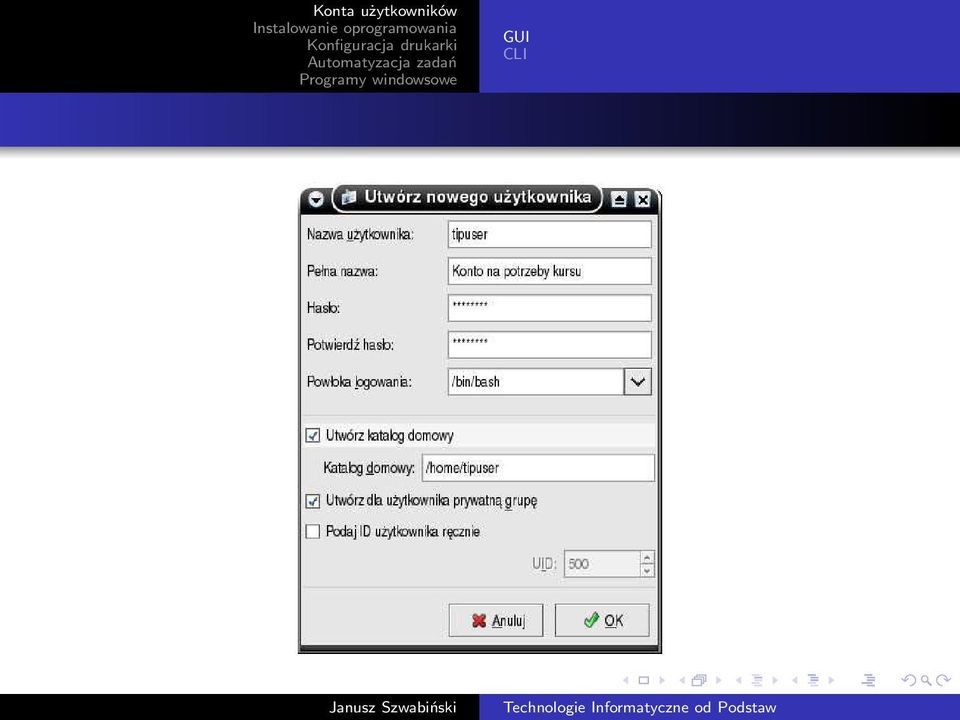Click the Beamer frame stack icon
Screen dimensions: 960x720
pyautogui.click(x=699, y=680)
